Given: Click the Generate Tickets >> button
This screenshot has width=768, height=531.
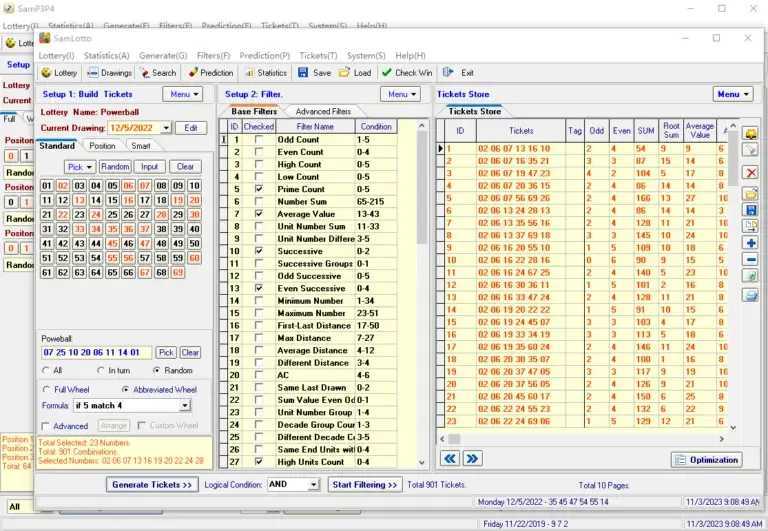Looking at the screenshot, I should pyautogui.click(x=152, y=484).
